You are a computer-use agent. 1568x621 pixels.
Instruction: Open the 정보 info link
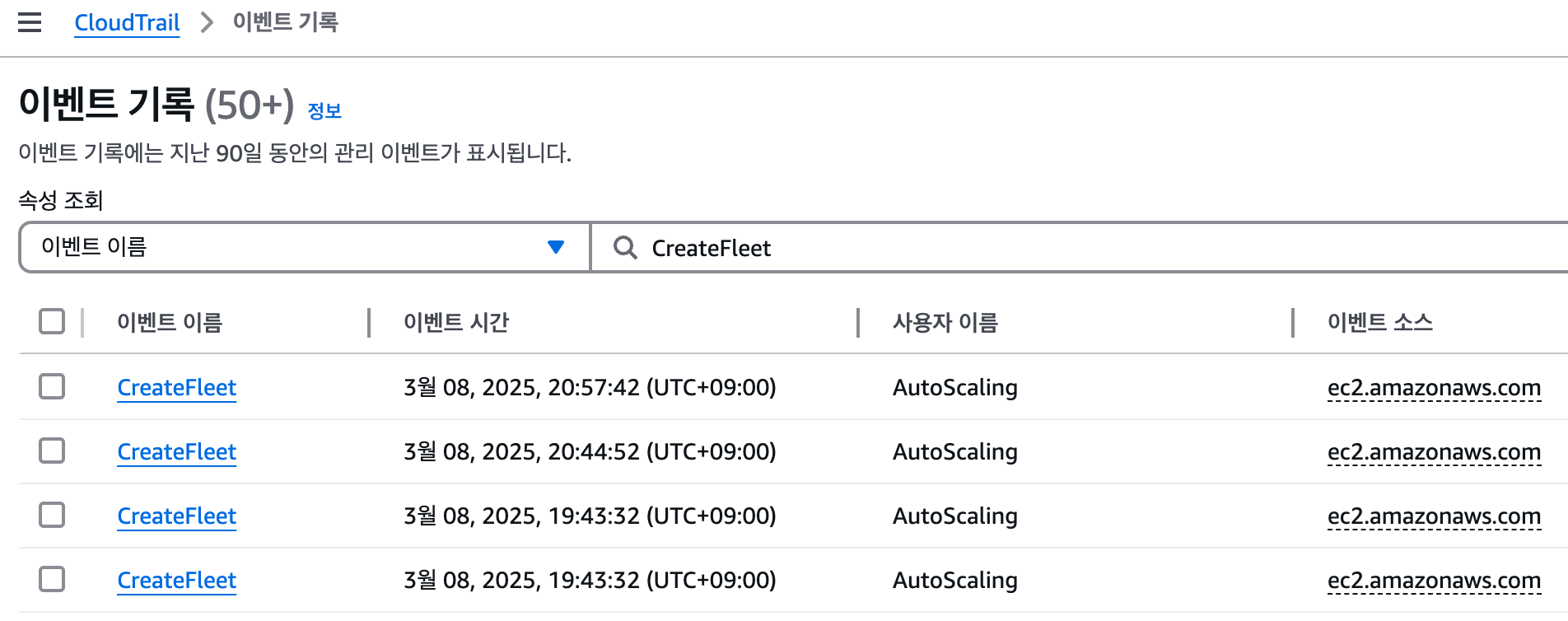click(324, 111)
